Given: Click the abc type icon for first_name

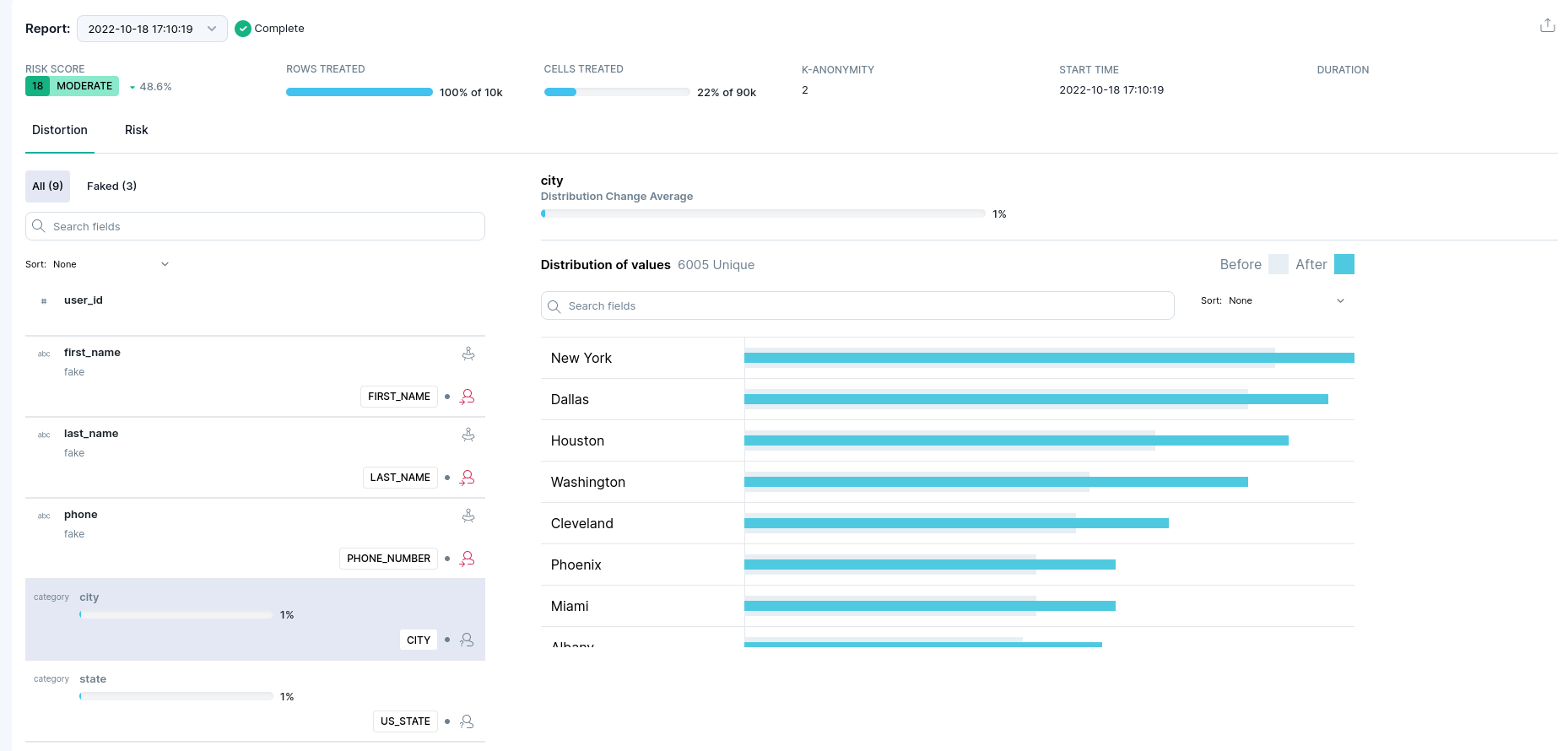Looking at the screenshot, I should coord(44,354).
